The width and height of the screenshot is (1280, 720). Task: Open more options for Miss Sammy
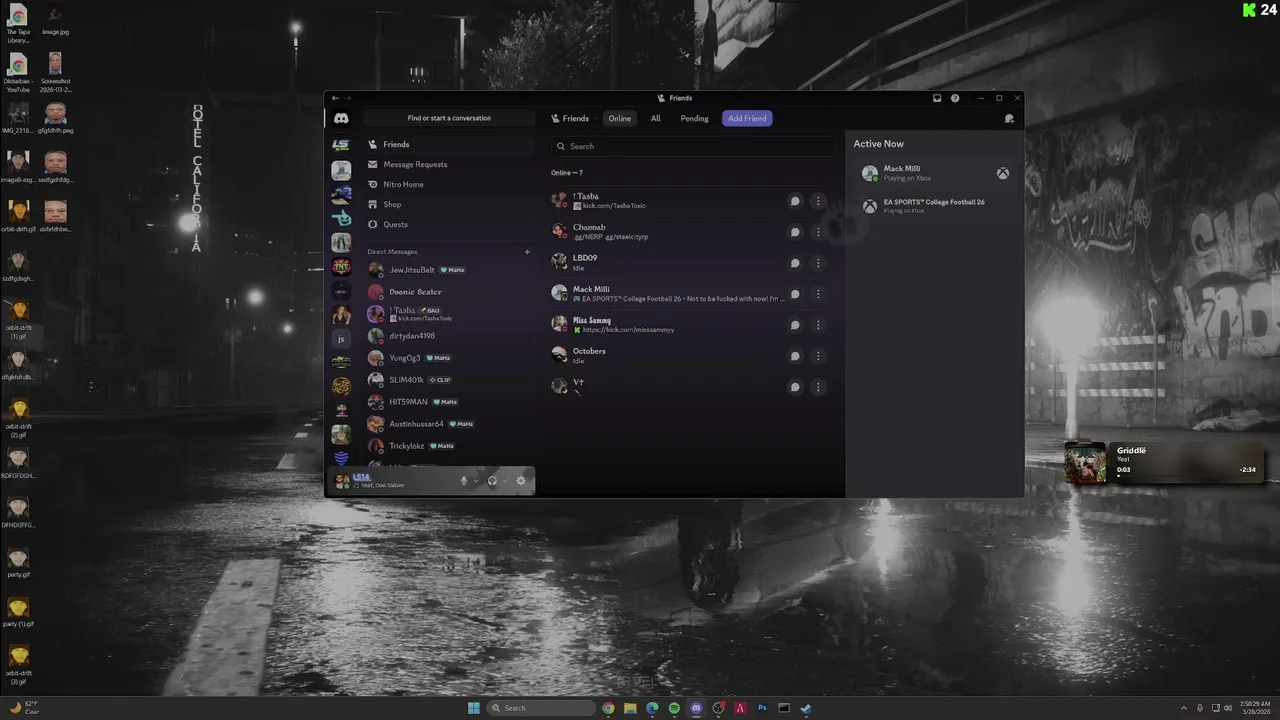pyautogui.click(x=818, y=325)
